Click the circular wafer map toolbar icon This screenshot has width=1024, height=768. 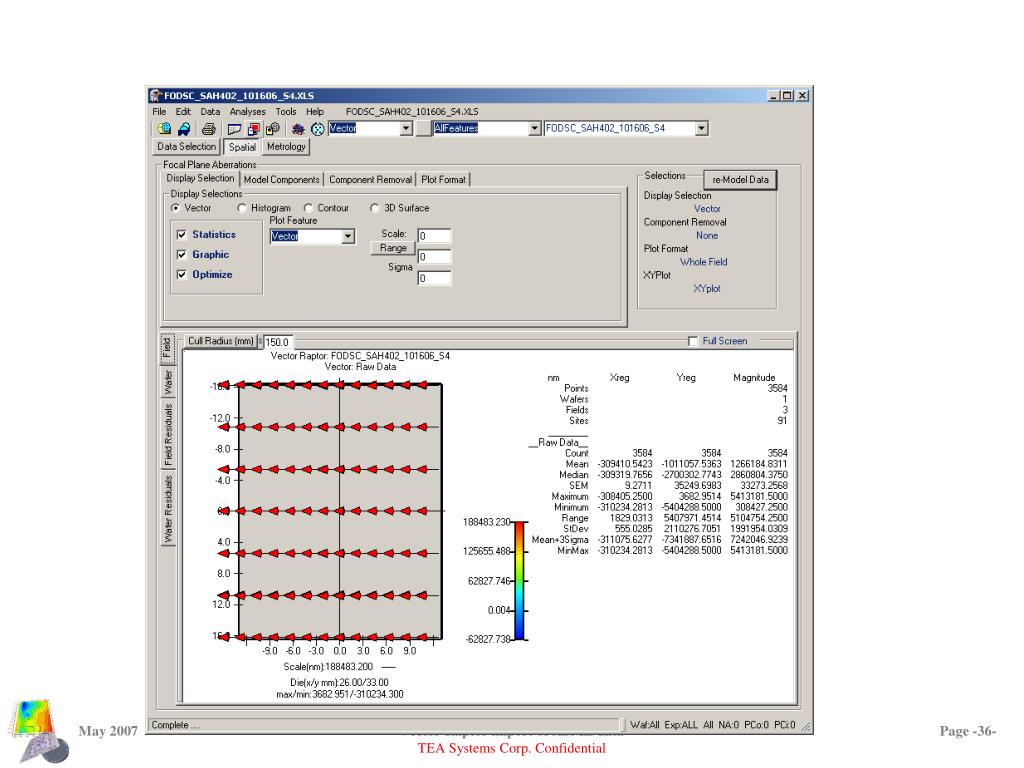[x=317, y=129]
